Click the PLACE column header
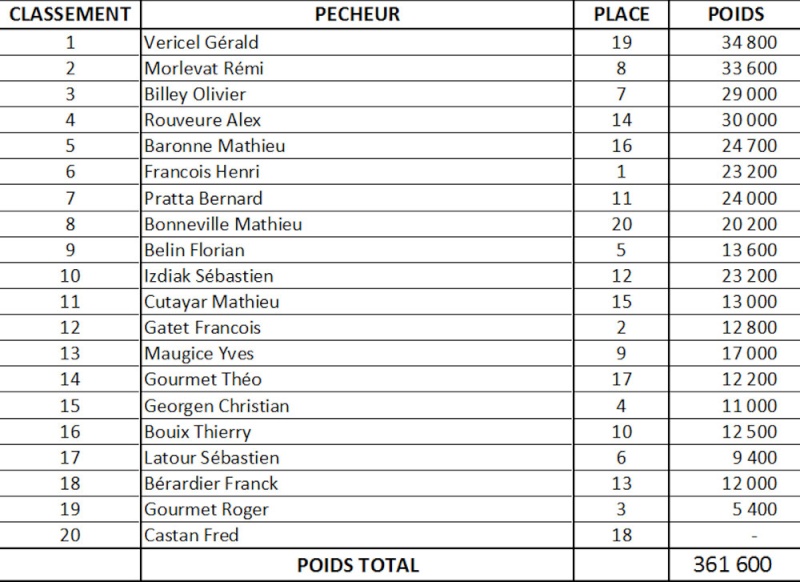This screenshot has height=582, width=800. tap(621, 14)
